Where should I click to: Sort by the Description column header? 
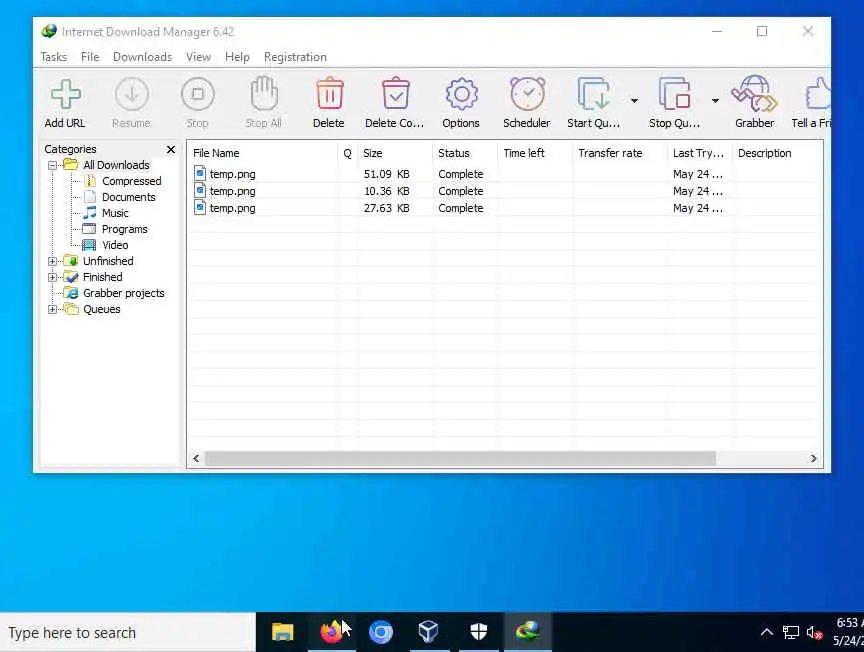(777, 153)
